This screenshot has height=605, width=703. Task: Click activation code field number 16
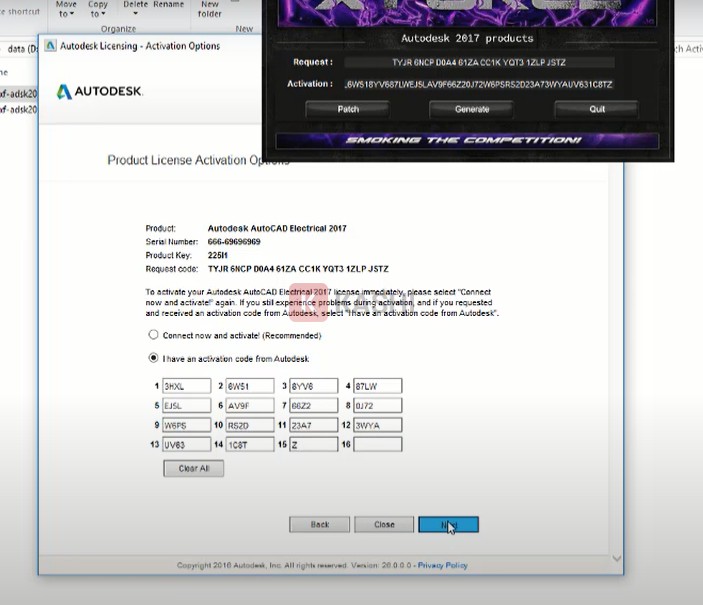point(377,444)
